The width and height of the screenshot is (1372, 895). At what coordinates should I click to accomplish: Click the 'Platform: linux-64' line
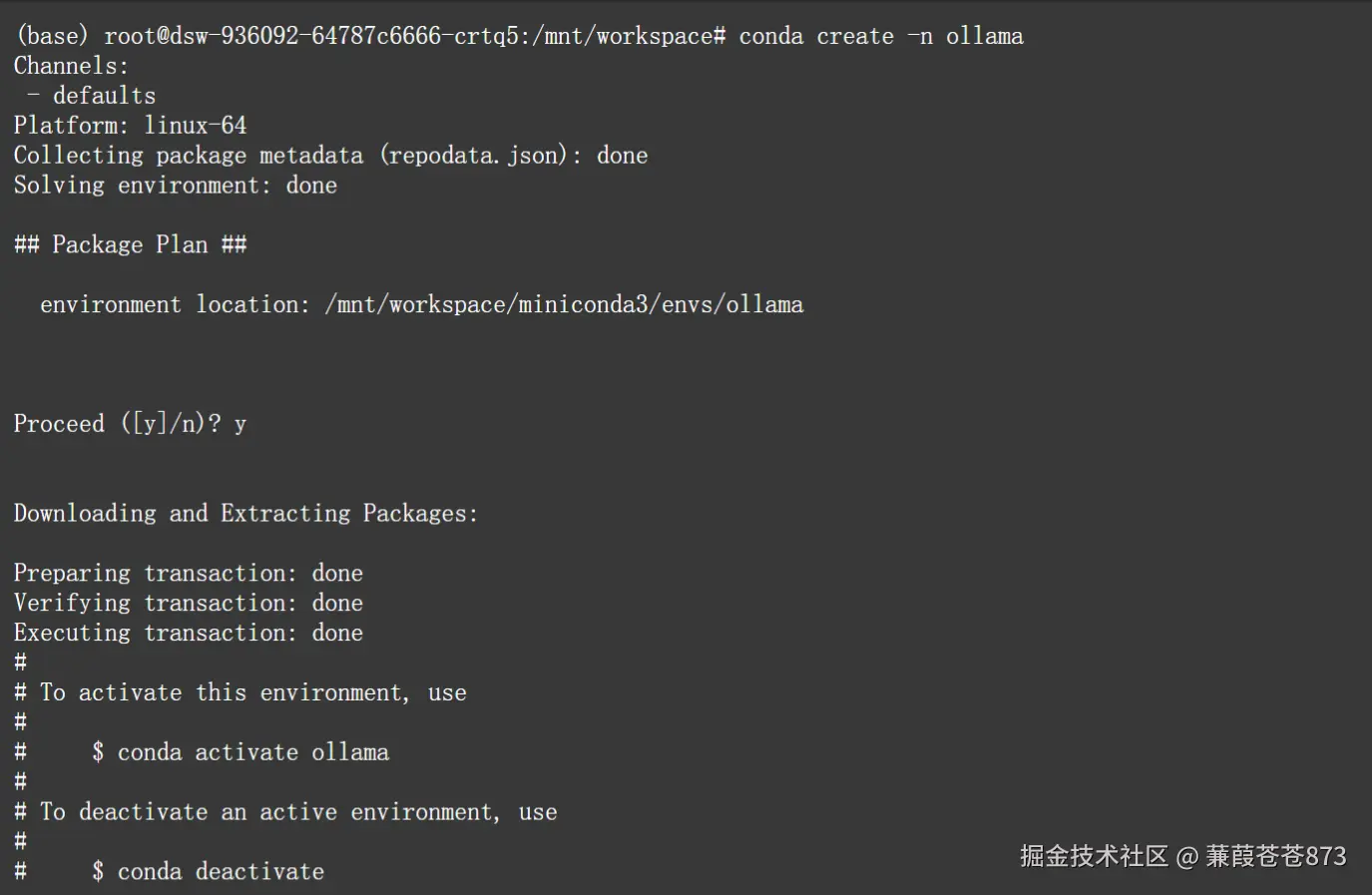[130, 126]
